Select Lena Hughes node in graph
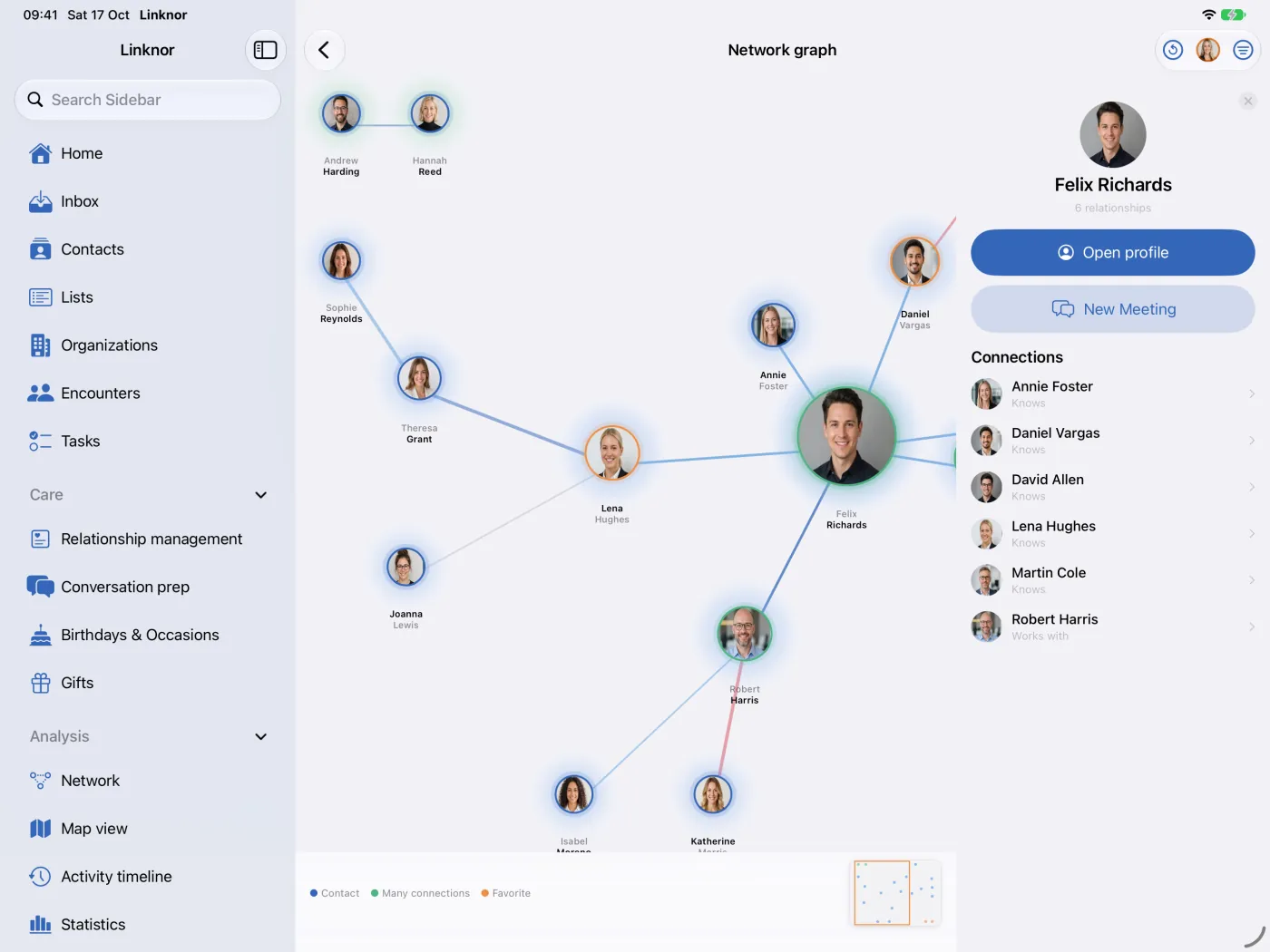The height and width of the screenshot is (952, 1270). click(612, 452)
